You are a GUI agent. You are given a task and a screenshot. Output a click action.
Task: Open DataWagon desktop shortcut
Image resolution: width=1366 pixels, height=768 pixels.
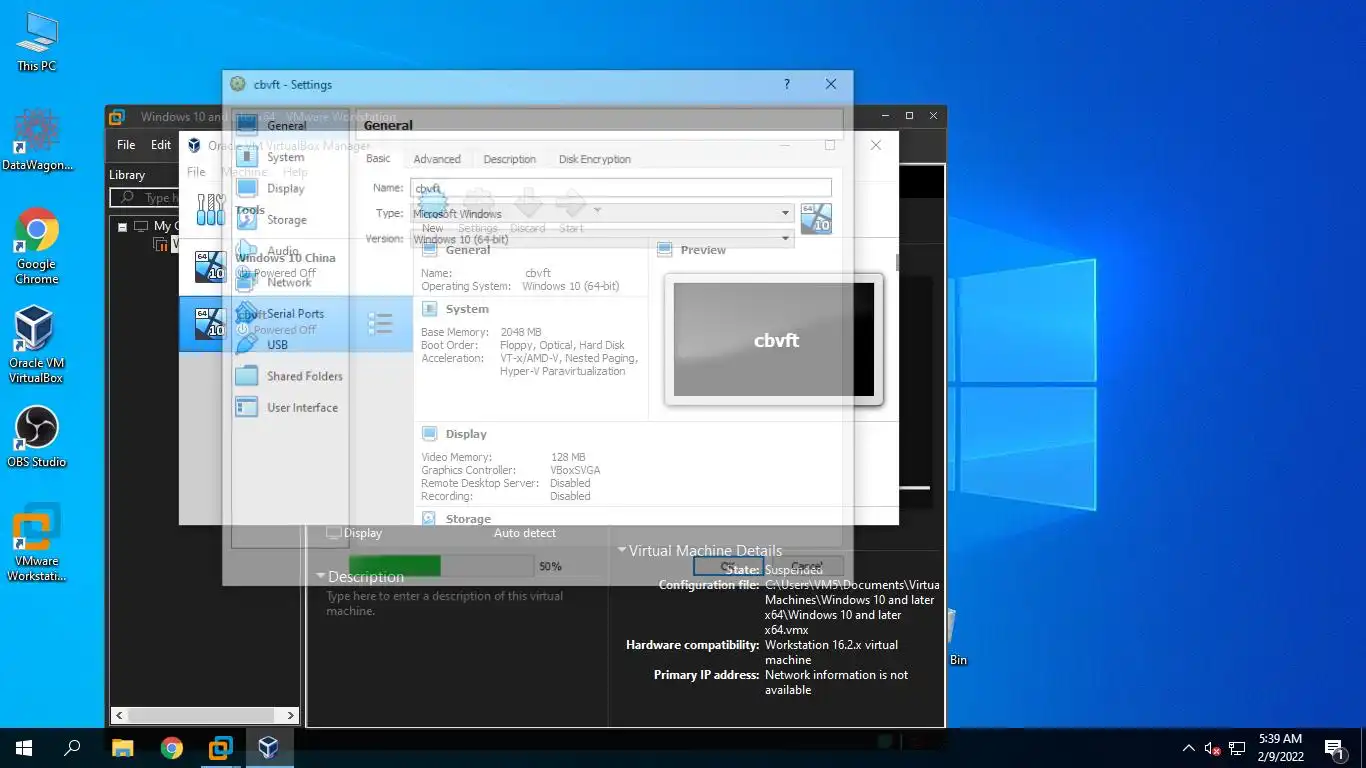[37, 141]
